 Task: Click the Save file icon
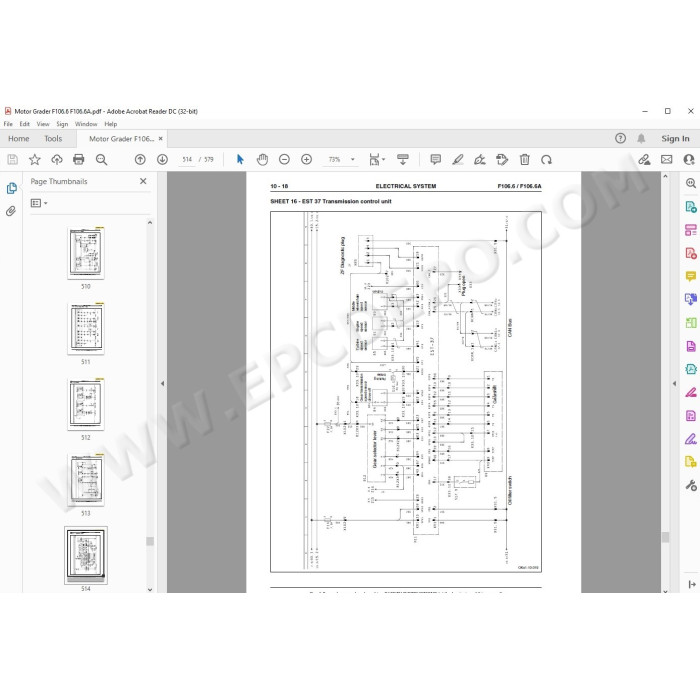click(12, 159)
